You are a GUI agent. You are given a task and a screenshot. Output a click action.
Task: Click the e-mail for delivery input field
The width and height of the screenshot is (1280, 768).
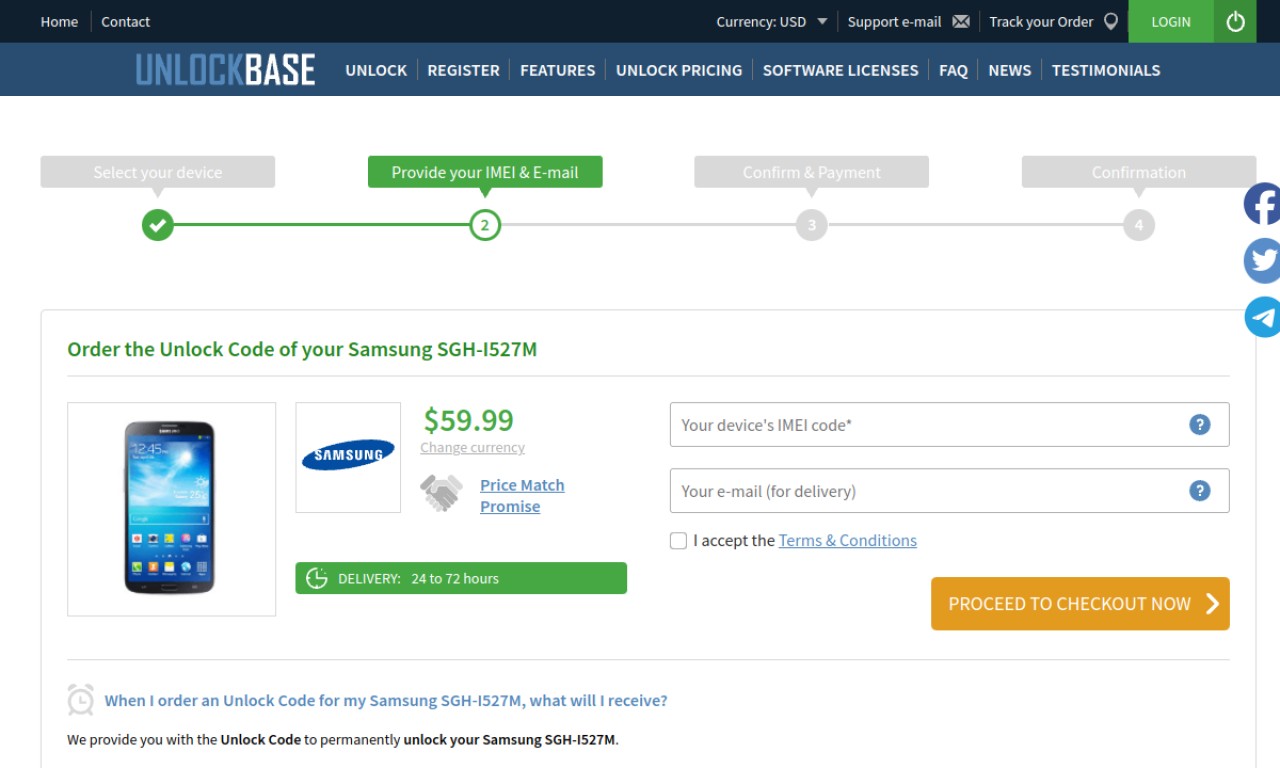coord(949,491)
